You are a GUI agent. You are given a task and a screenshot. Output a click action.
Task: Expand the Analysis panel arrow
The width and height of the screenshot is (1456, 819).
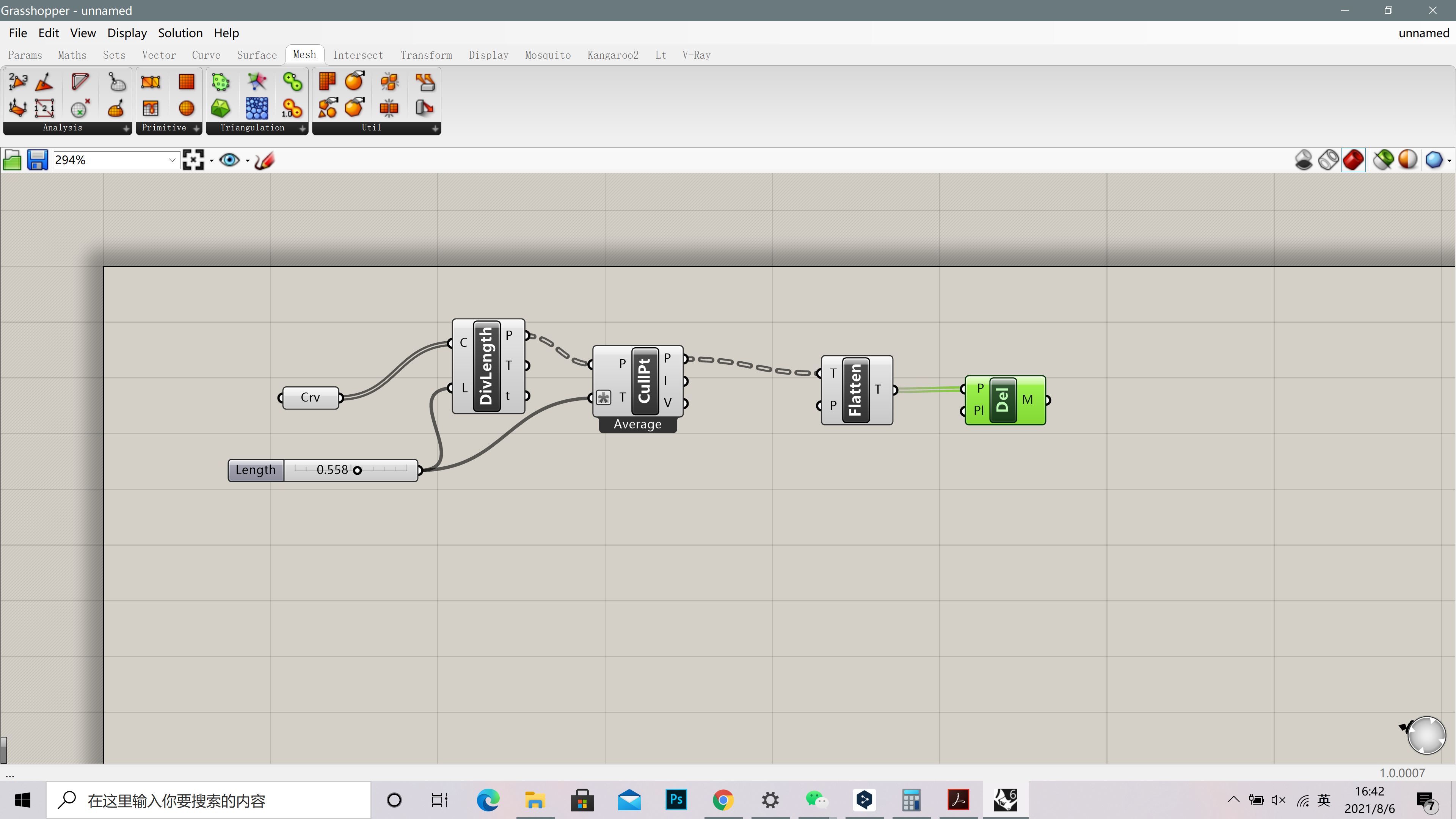[x=126, y=128]
